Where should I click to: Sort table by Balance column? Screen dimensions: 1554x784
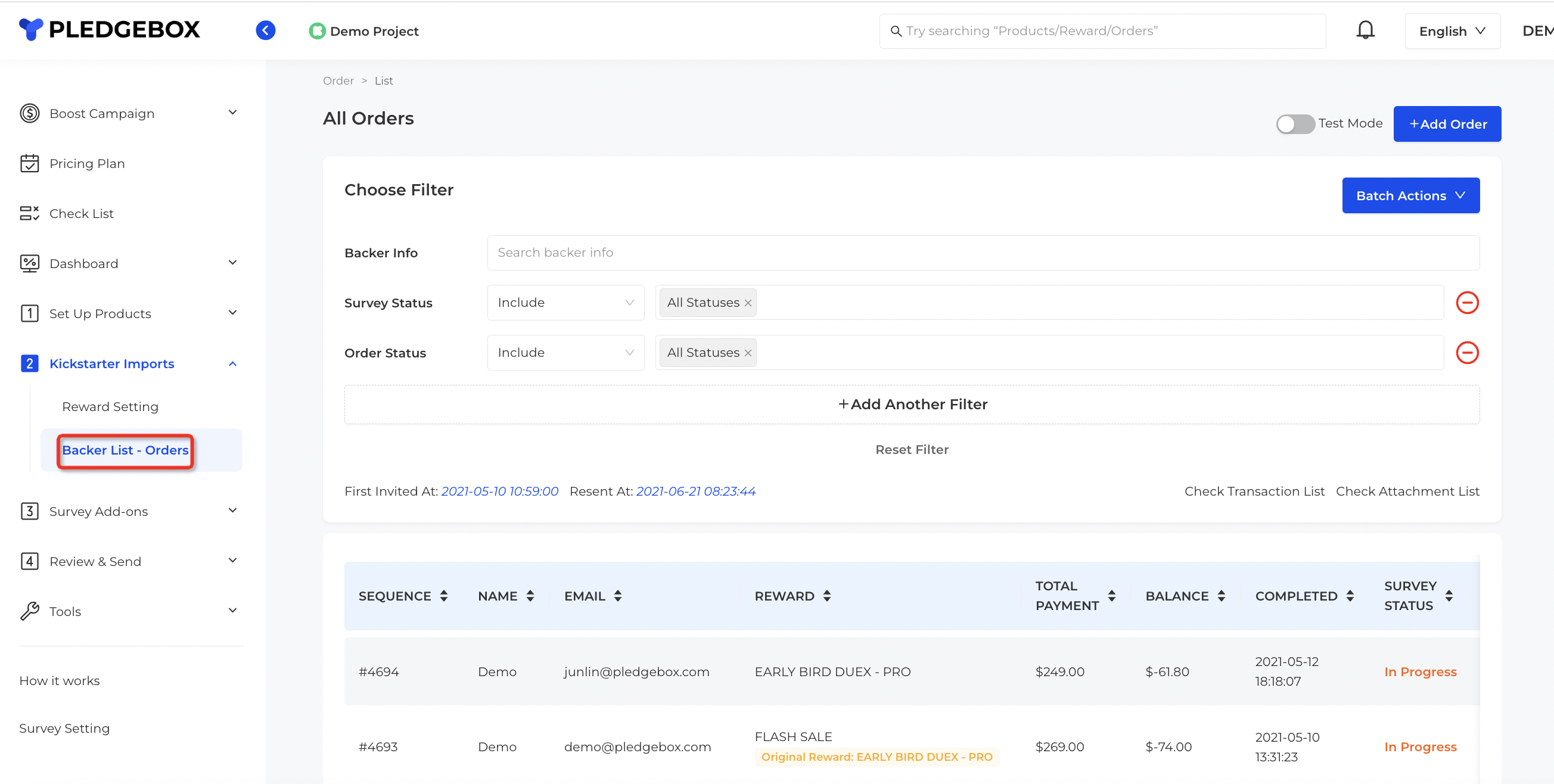pos(1222,596)
